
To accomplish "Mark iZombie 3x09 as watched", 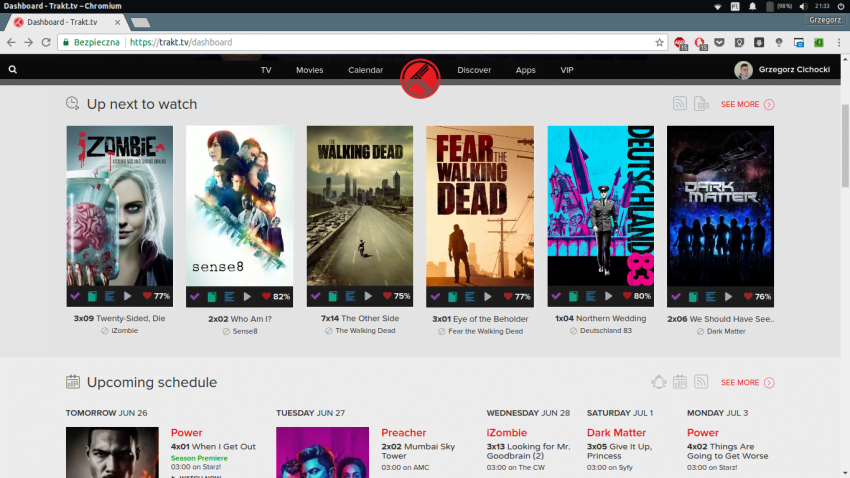I will 75,296.
